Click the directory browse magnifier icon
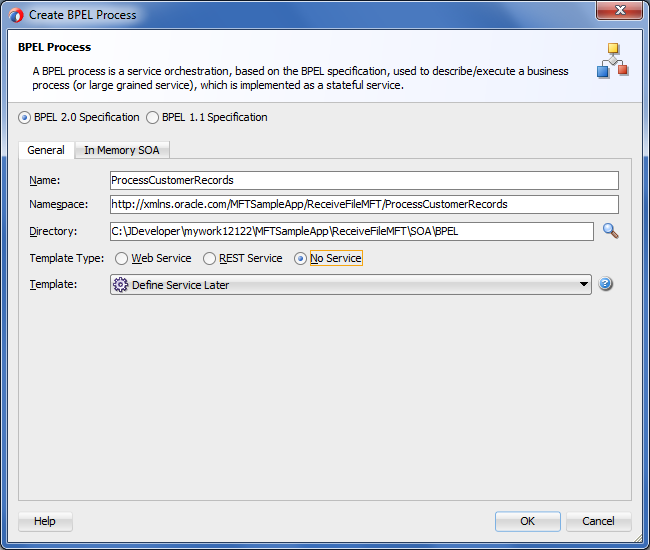650x550 pixels. (x=610, y=231)
